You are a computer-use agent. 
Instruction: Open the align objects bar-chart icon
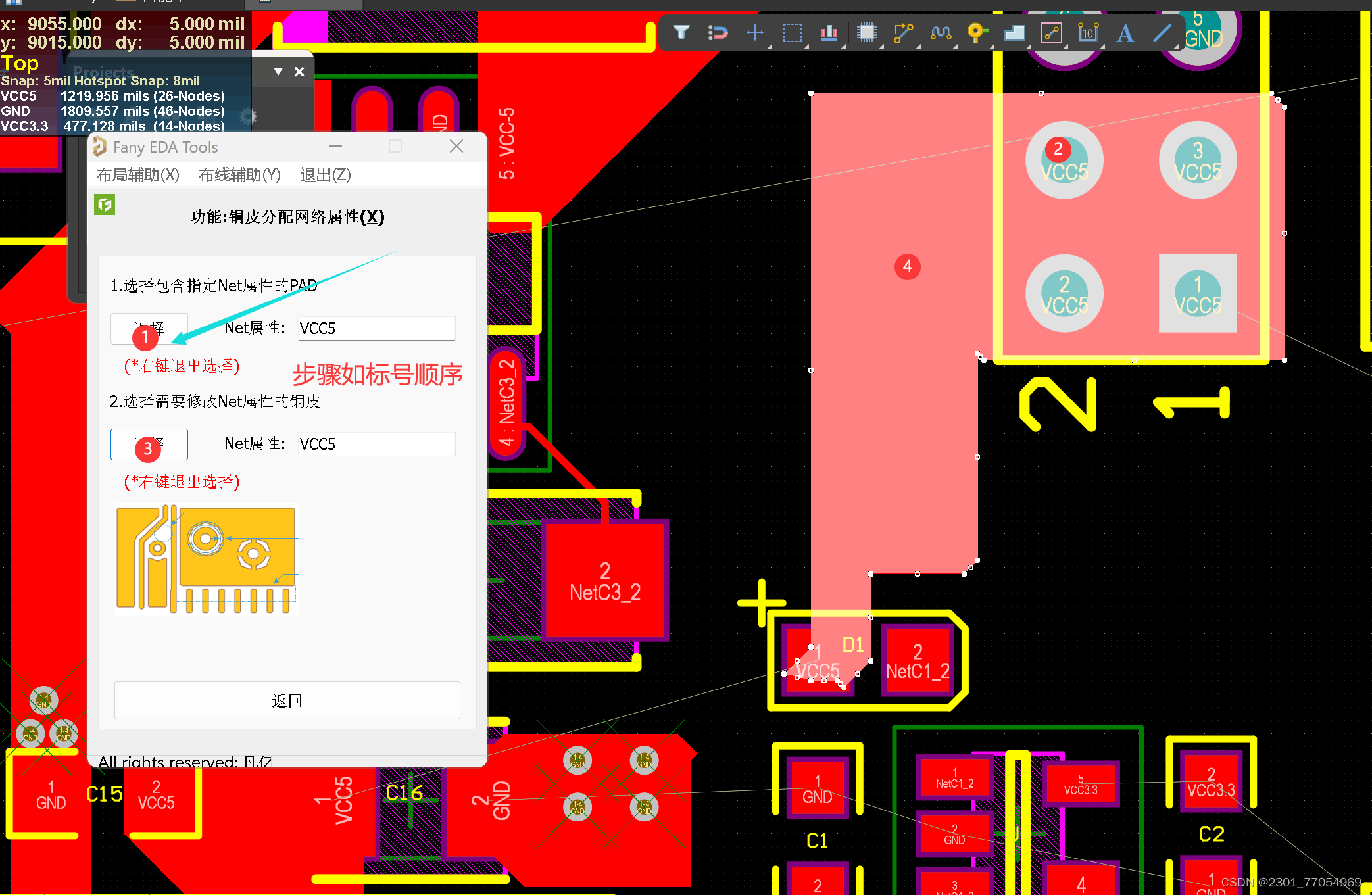tap(829, 32)
